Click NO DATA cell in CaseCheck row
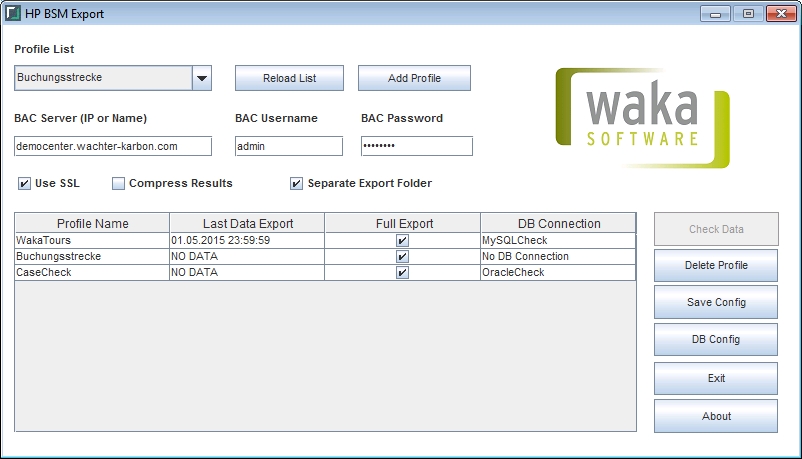The height and width of the screenshot is (459, 802). (247, 272)
